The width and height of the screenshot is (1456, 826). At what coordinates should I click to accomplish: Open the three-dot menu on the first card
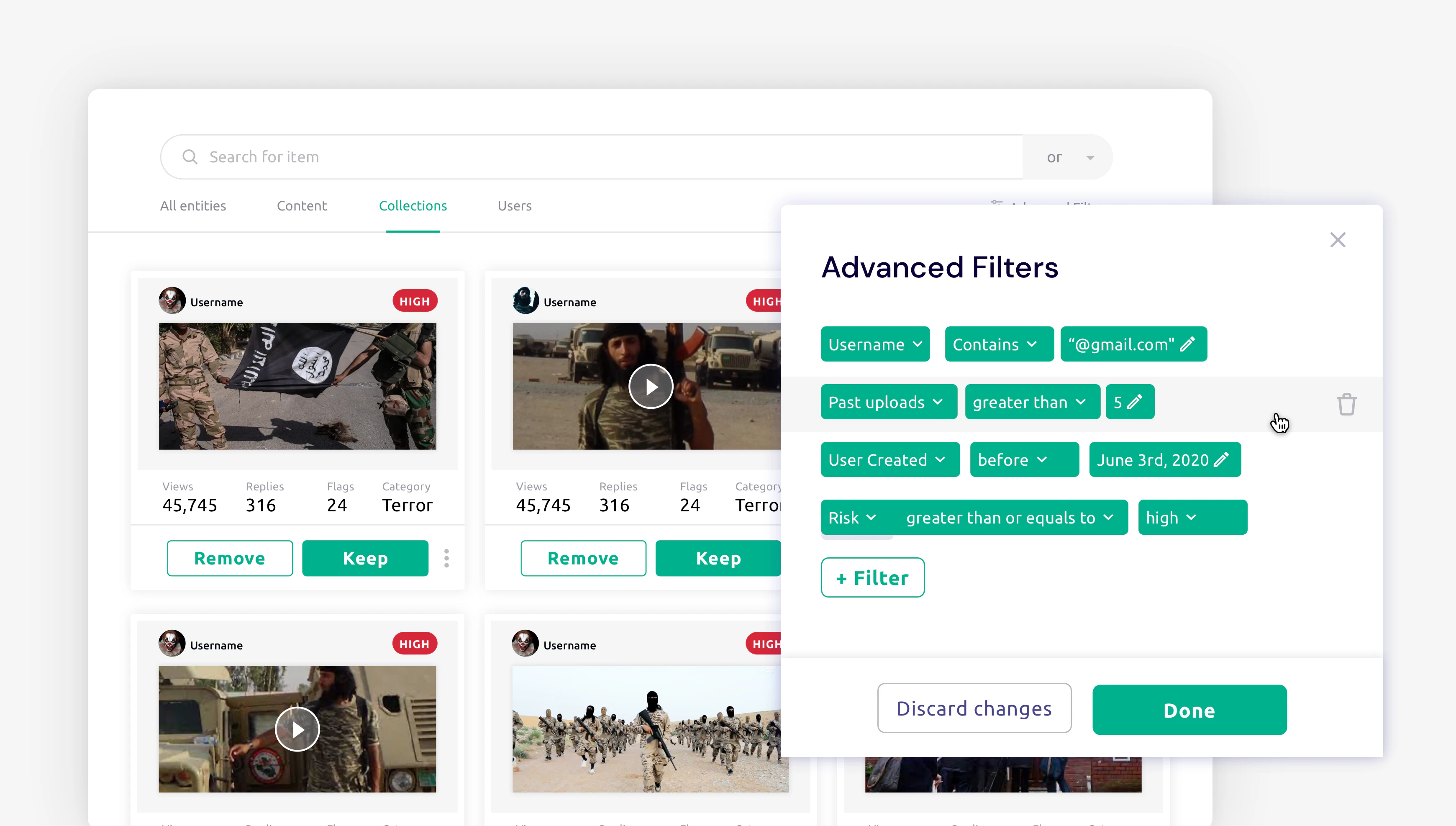tap(446, 558)
